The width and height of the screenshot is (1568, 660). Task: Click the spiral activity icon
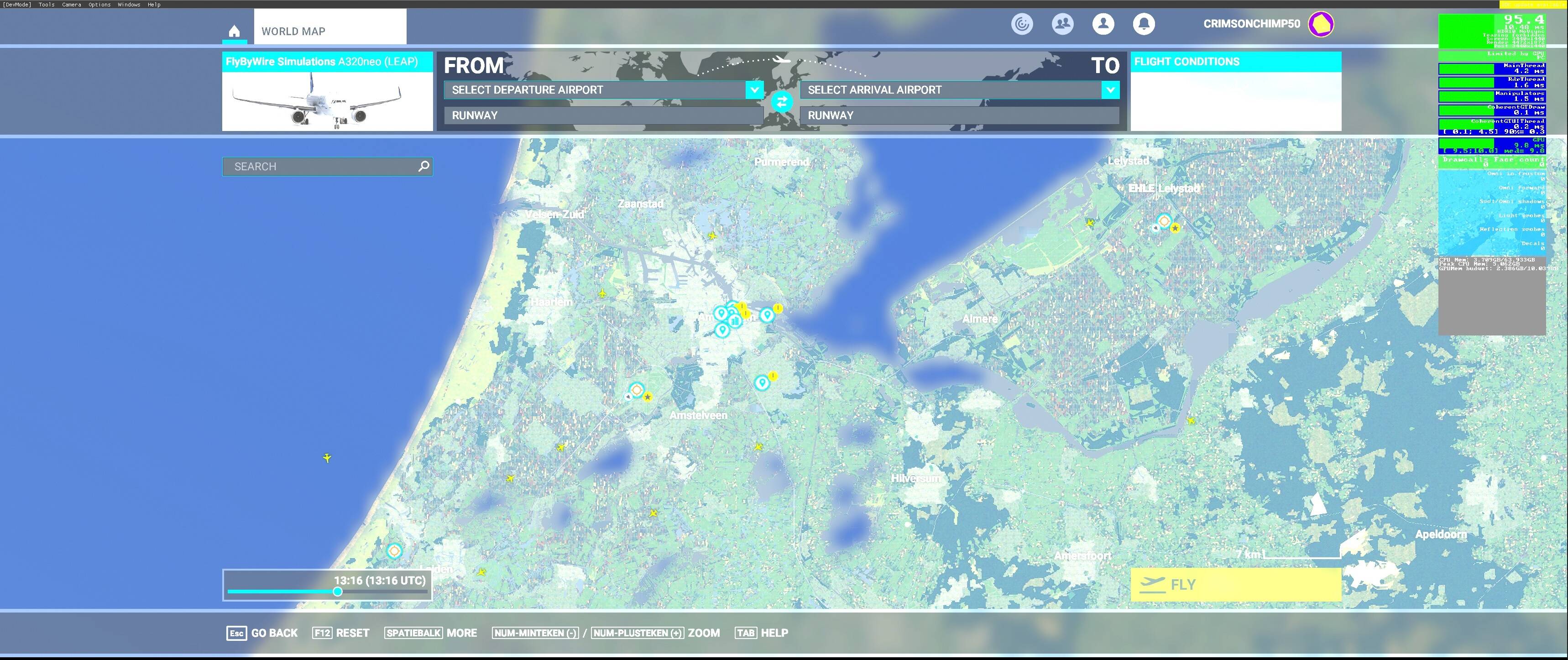pos(1022,24)
